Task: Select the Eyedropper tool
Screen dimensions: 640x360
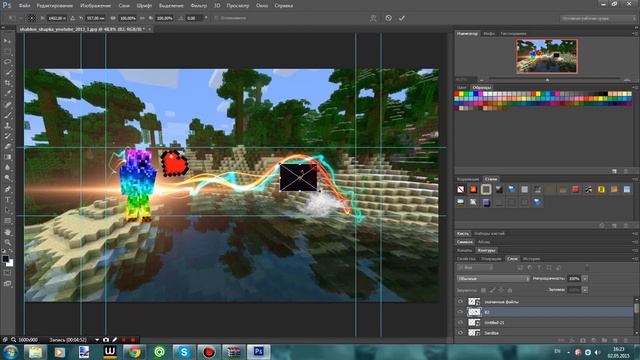Action: (7, 93)
